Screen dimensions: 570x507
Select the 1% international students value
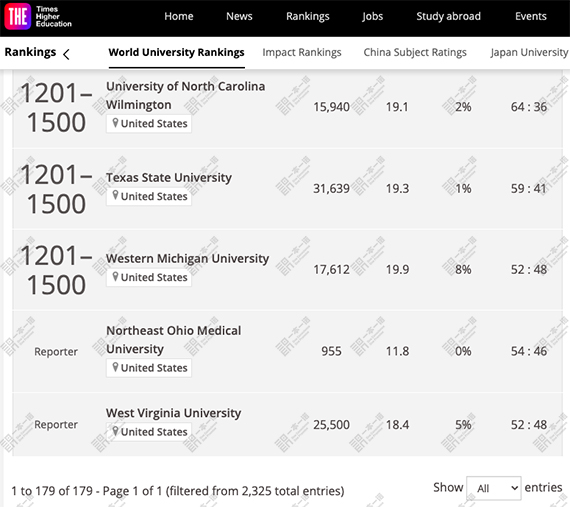463,188
